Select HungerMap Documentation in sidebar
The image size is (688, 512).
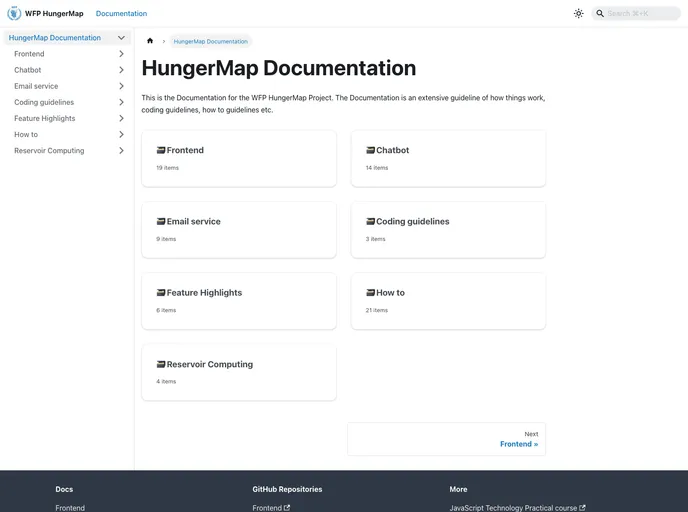(x=55, y=38)
